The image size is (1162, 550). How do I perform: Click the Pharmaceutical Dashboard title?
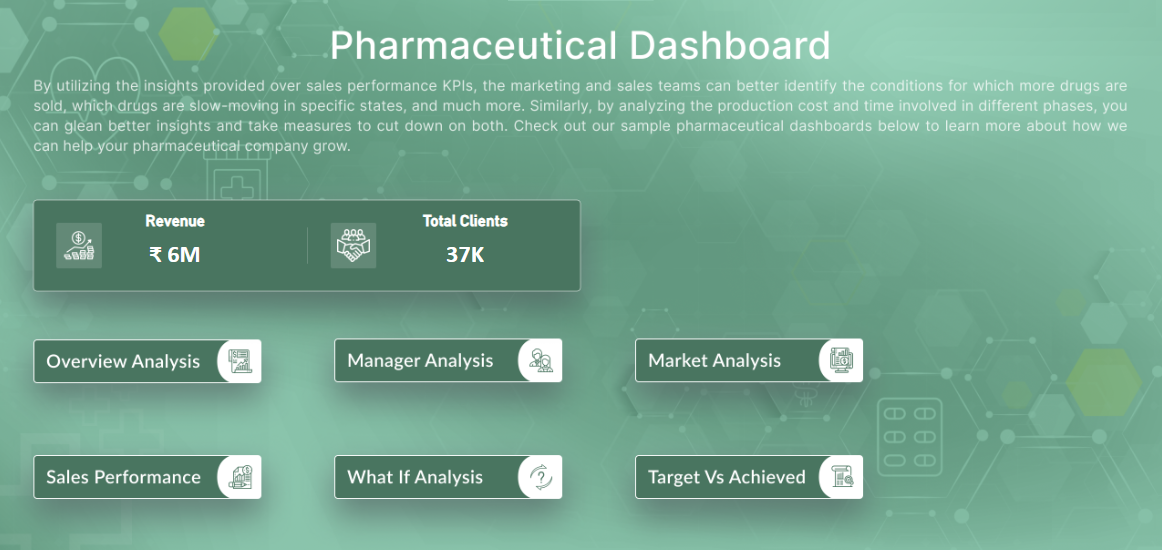pos(580,46)
